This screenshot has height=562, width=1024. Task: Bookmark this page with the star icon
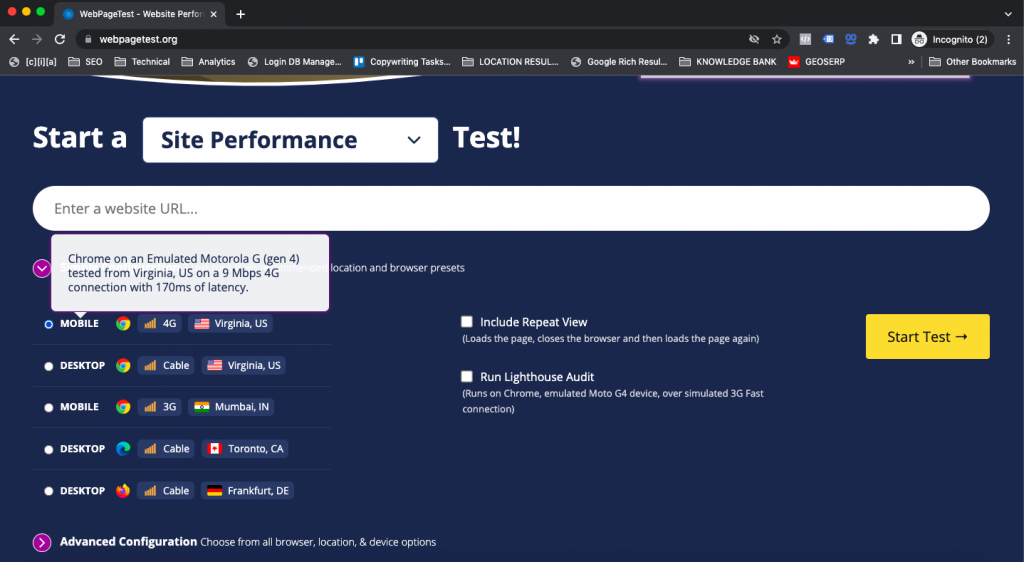777,39
